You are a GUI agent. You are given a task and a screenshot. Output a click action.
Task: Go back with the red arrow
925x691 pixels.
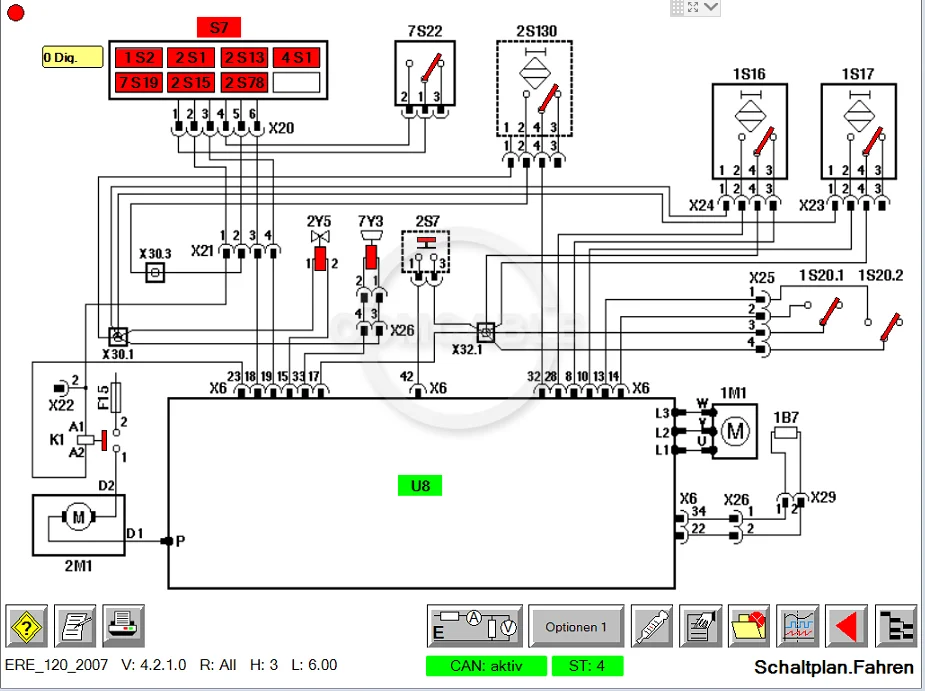click(847, 627)
